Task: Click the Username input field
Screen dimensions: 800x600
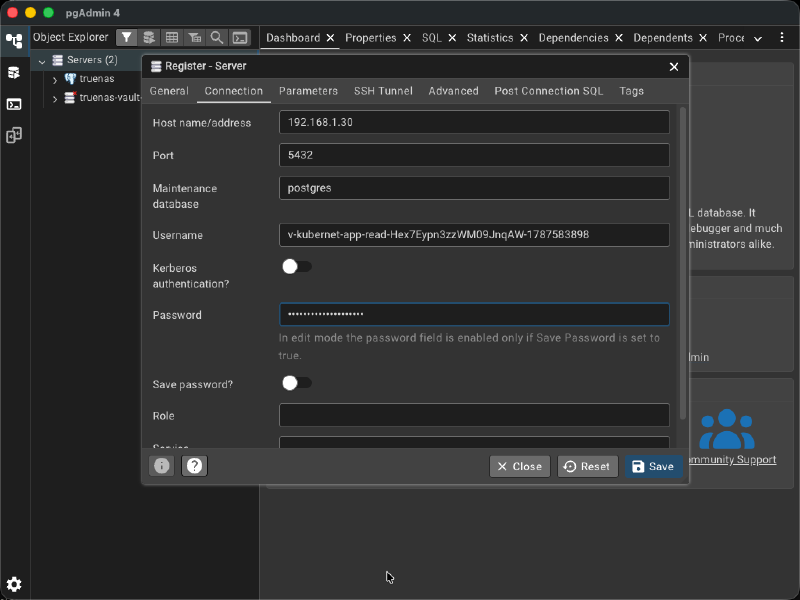Action: (474, 235)
